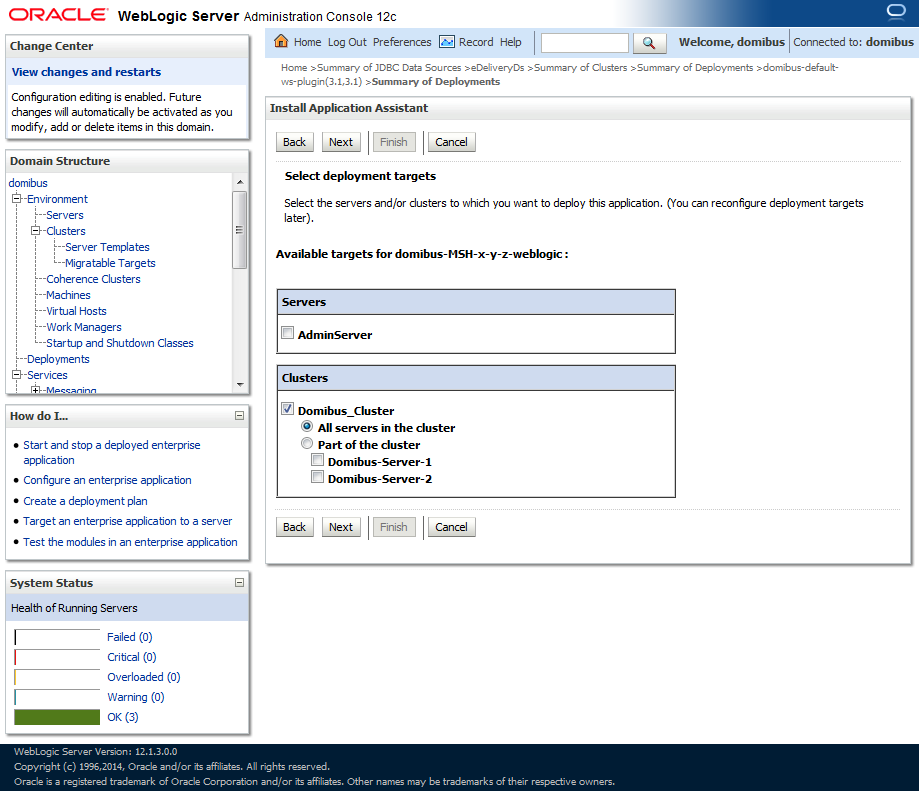
Task: Click the green OK health bar
Action: [57, 717]
